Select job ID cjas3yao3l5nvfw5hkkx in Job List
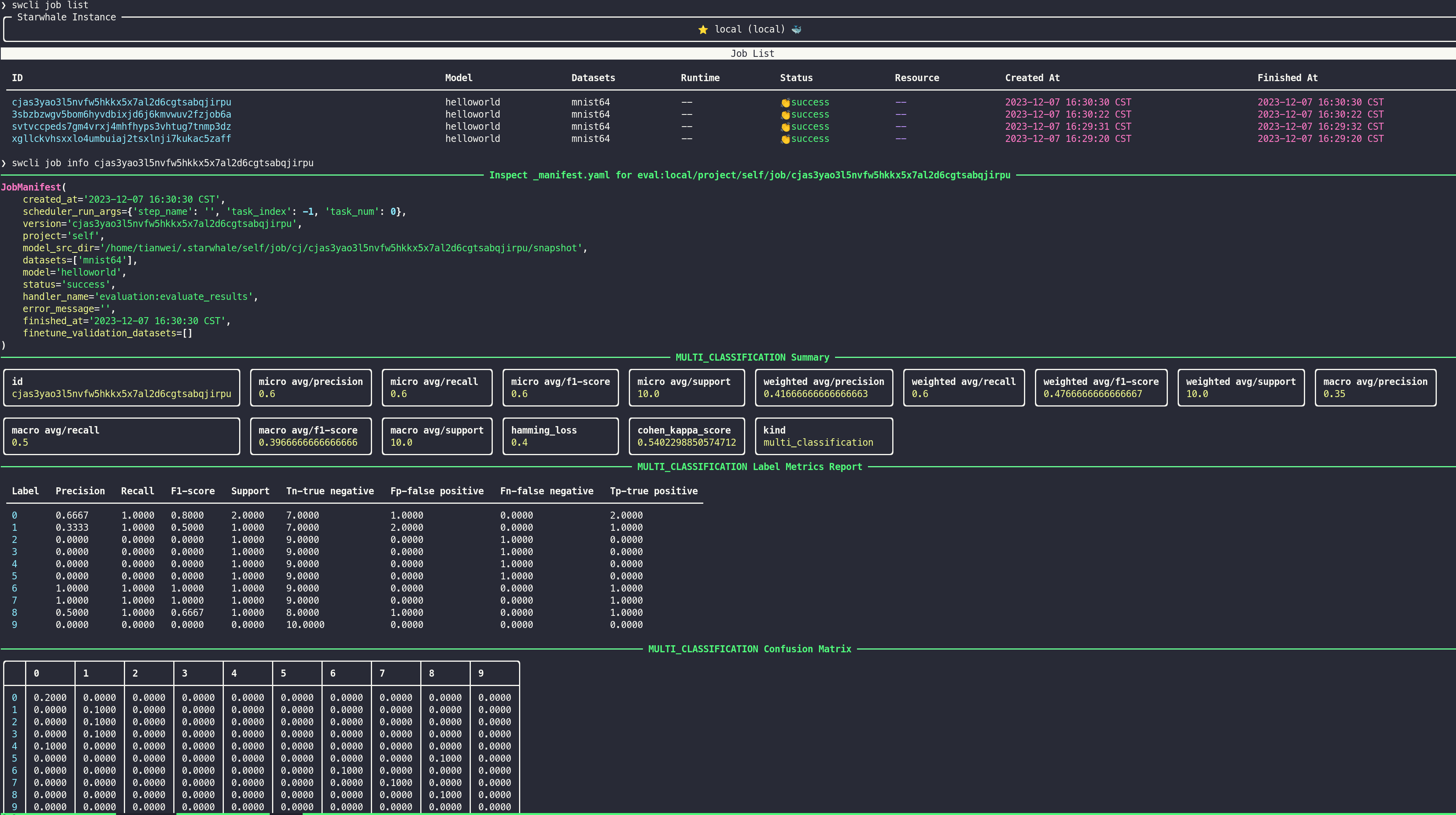 [122, 102]
